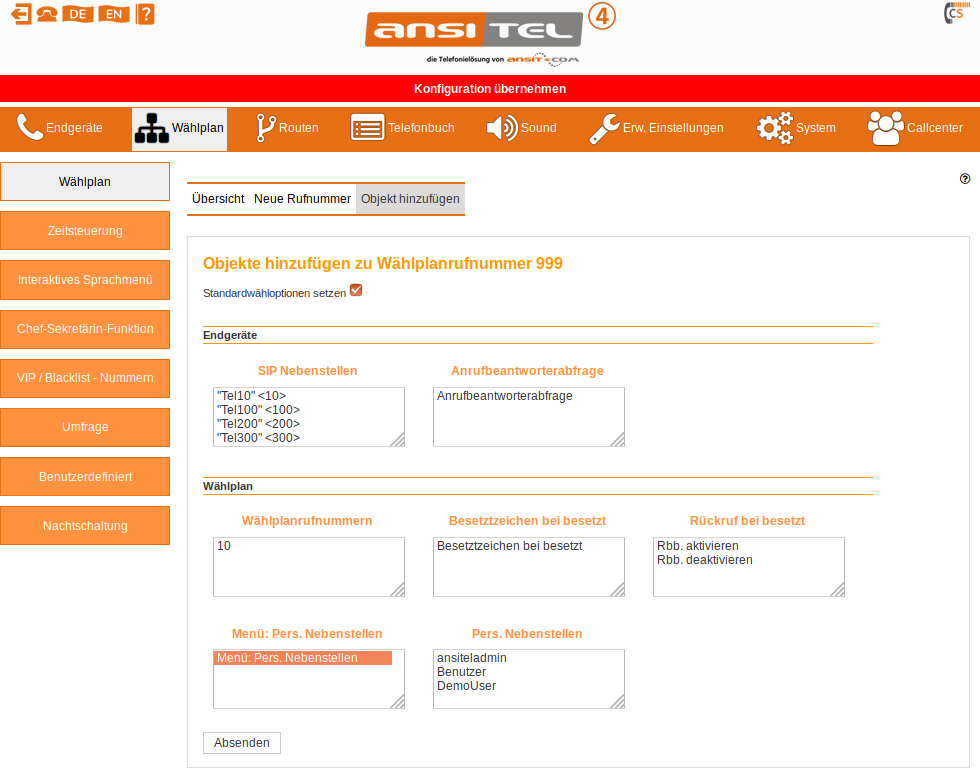Select Rbb. aktivieren in the list
The height and width of the screenshot is (783, 980).
[x=698, y=546]
